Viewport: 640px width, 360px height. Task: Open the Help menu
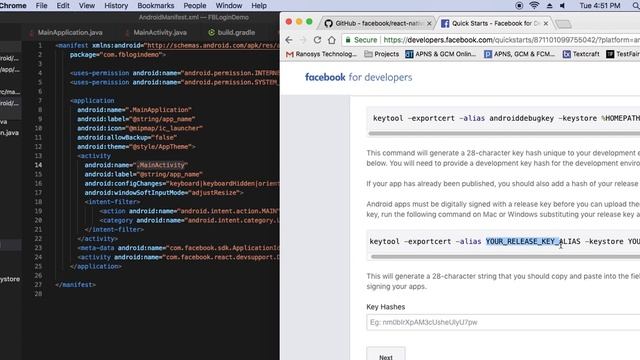[x=259, y=6]
